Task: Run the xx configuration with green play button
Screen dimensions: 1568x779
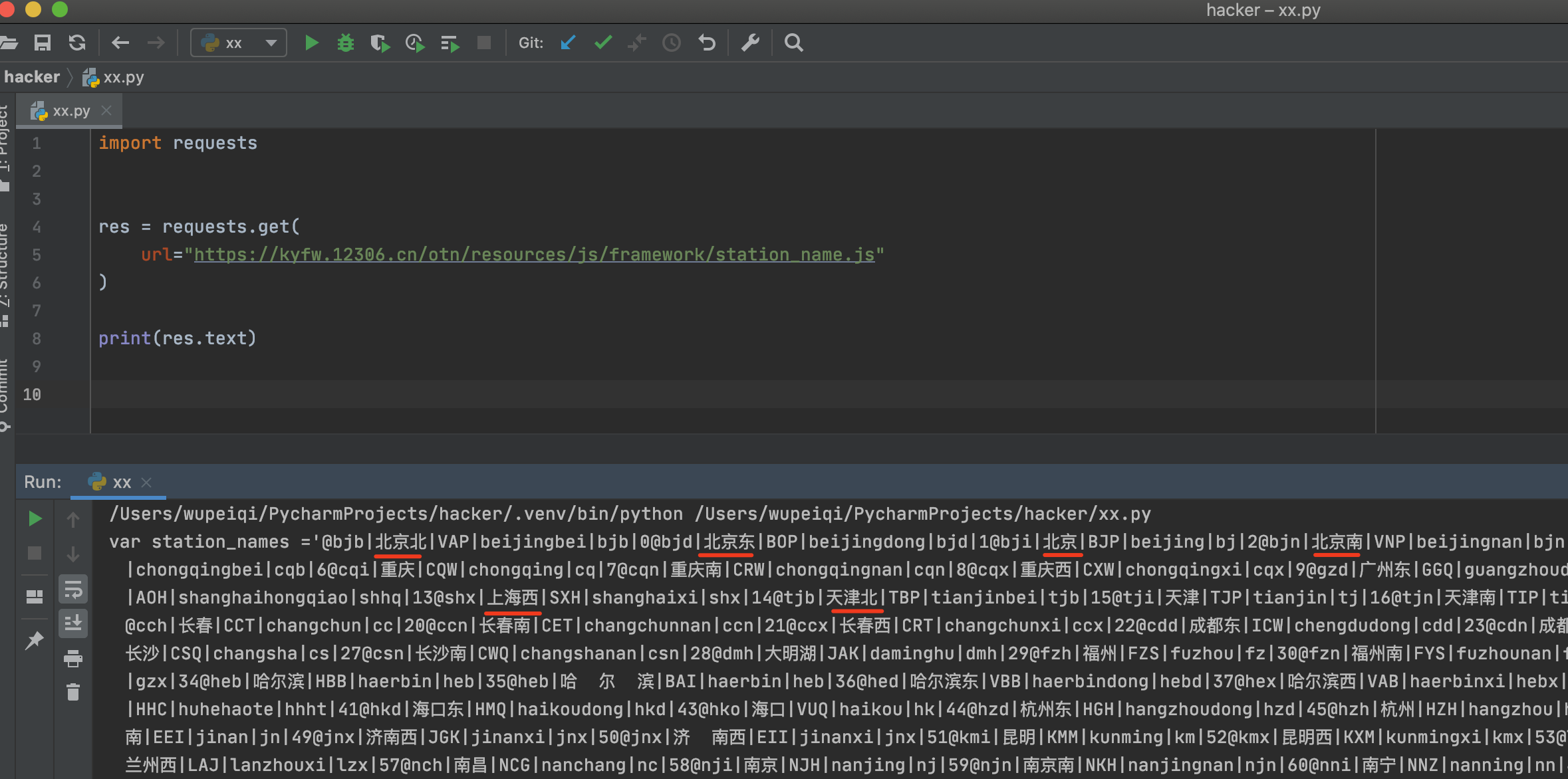Action: 311,43
